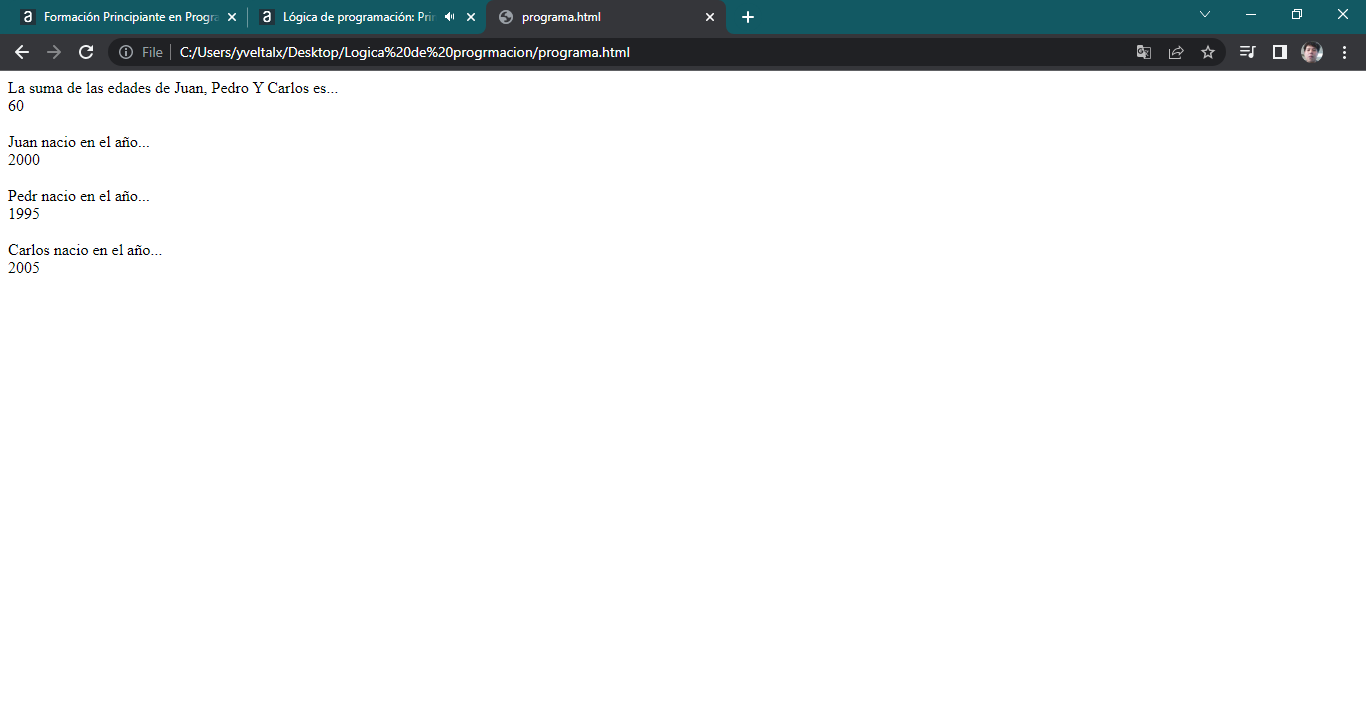The width and height of the screenshot is (1366, 728).
Task: Bookmark this tab with star icon
Action: pos(1208,52)
